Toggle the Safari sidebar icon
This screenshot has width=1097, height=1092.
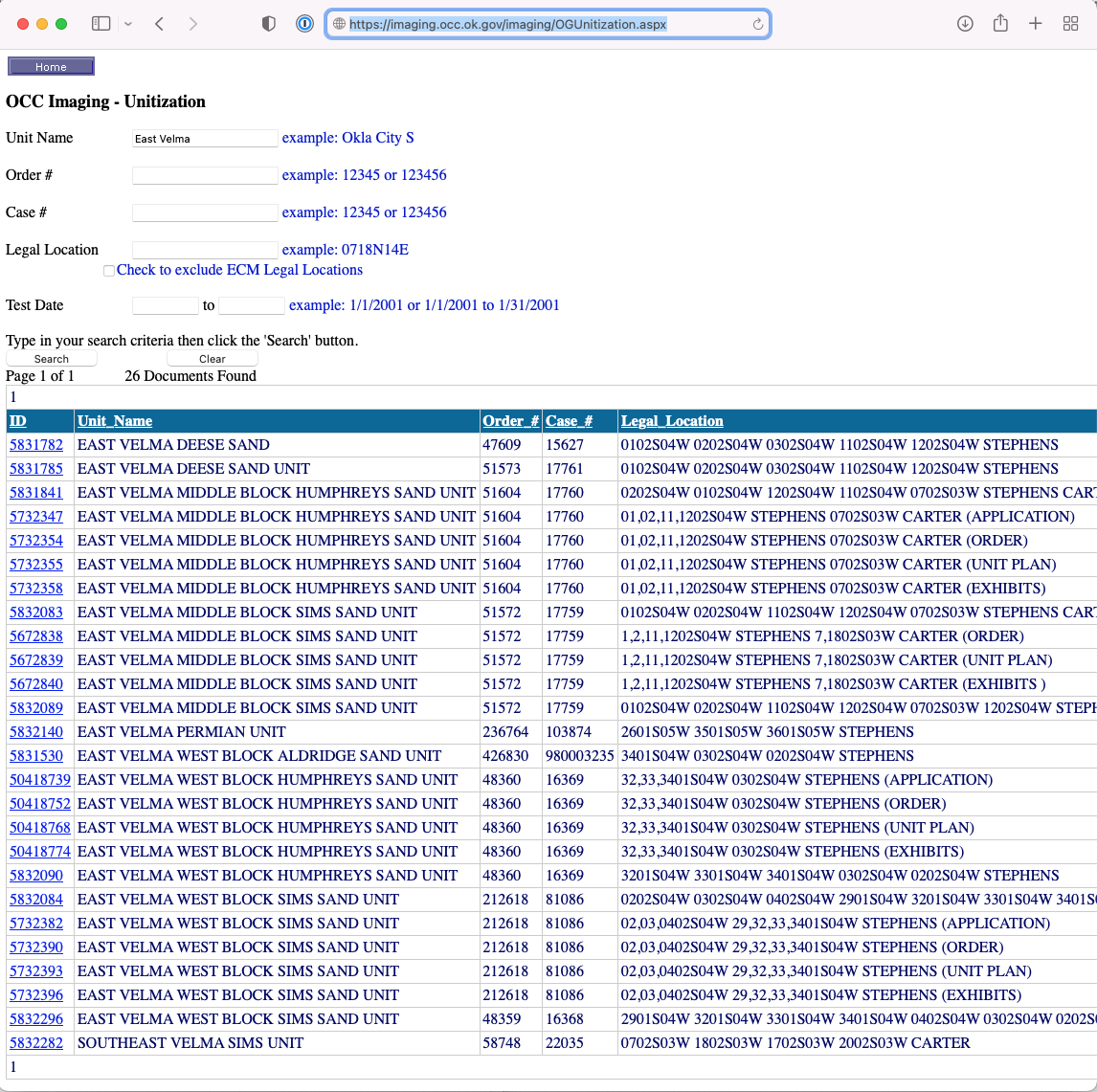tap(101, 24)
